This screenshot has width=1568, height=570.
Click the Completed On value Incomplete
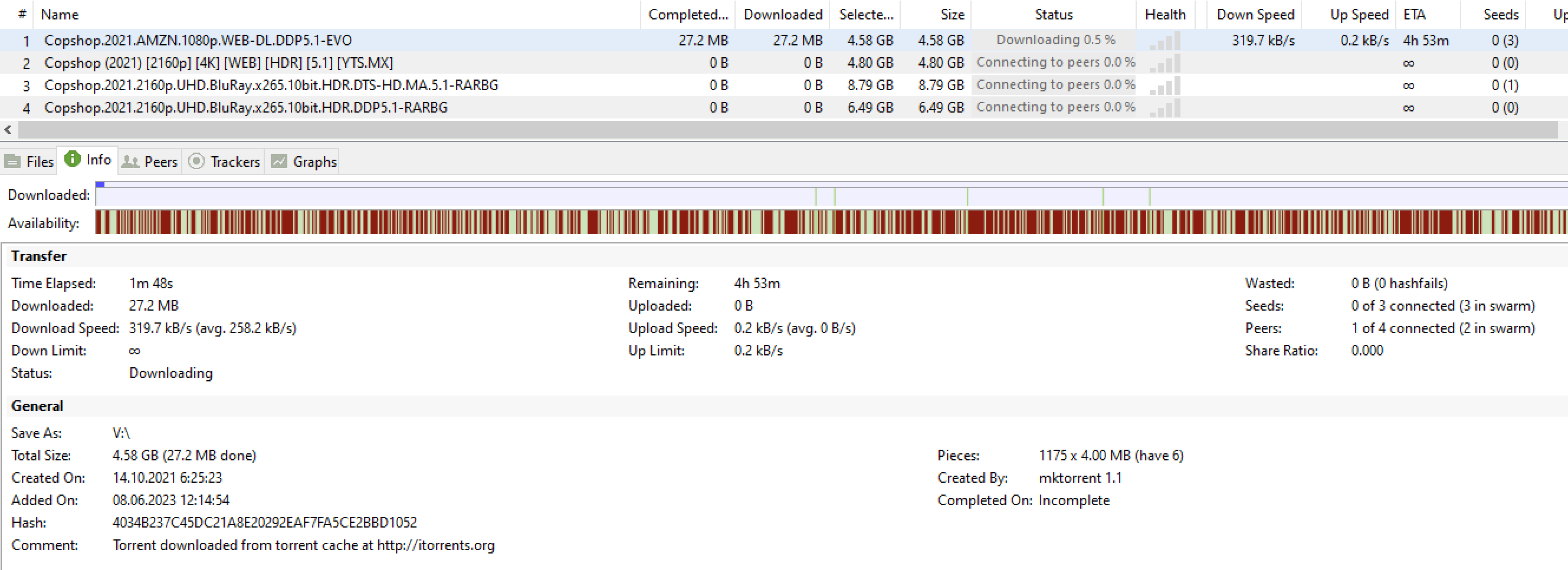click(1074, 500)
